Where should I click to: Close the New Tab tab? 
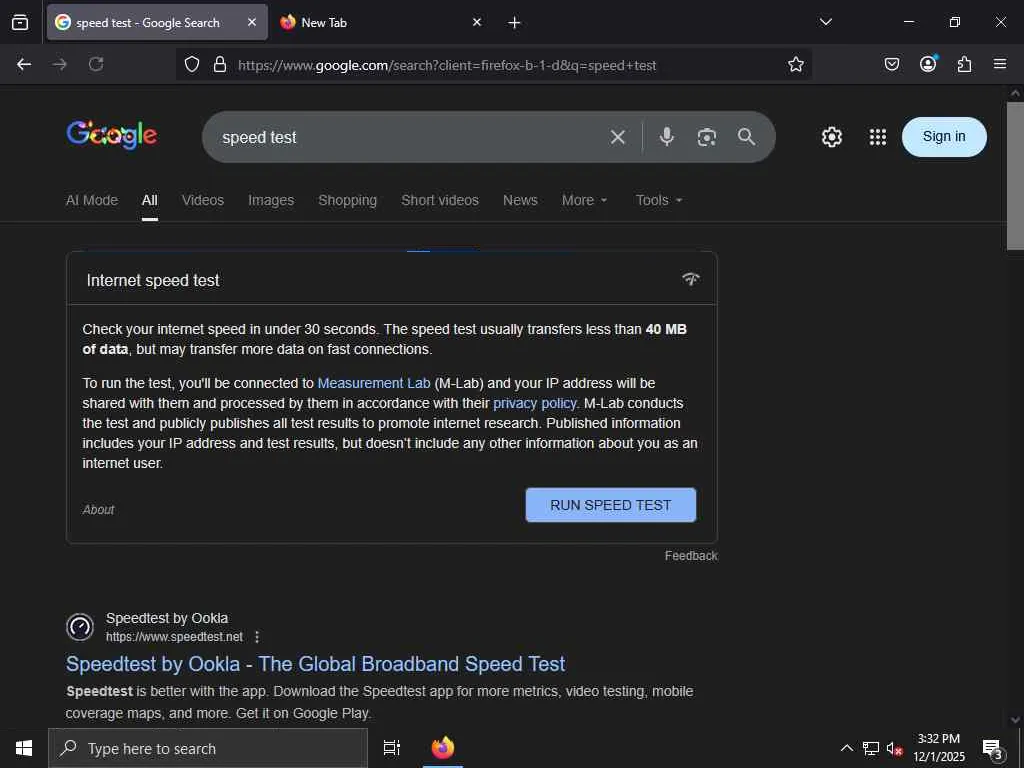pos(477,22)
